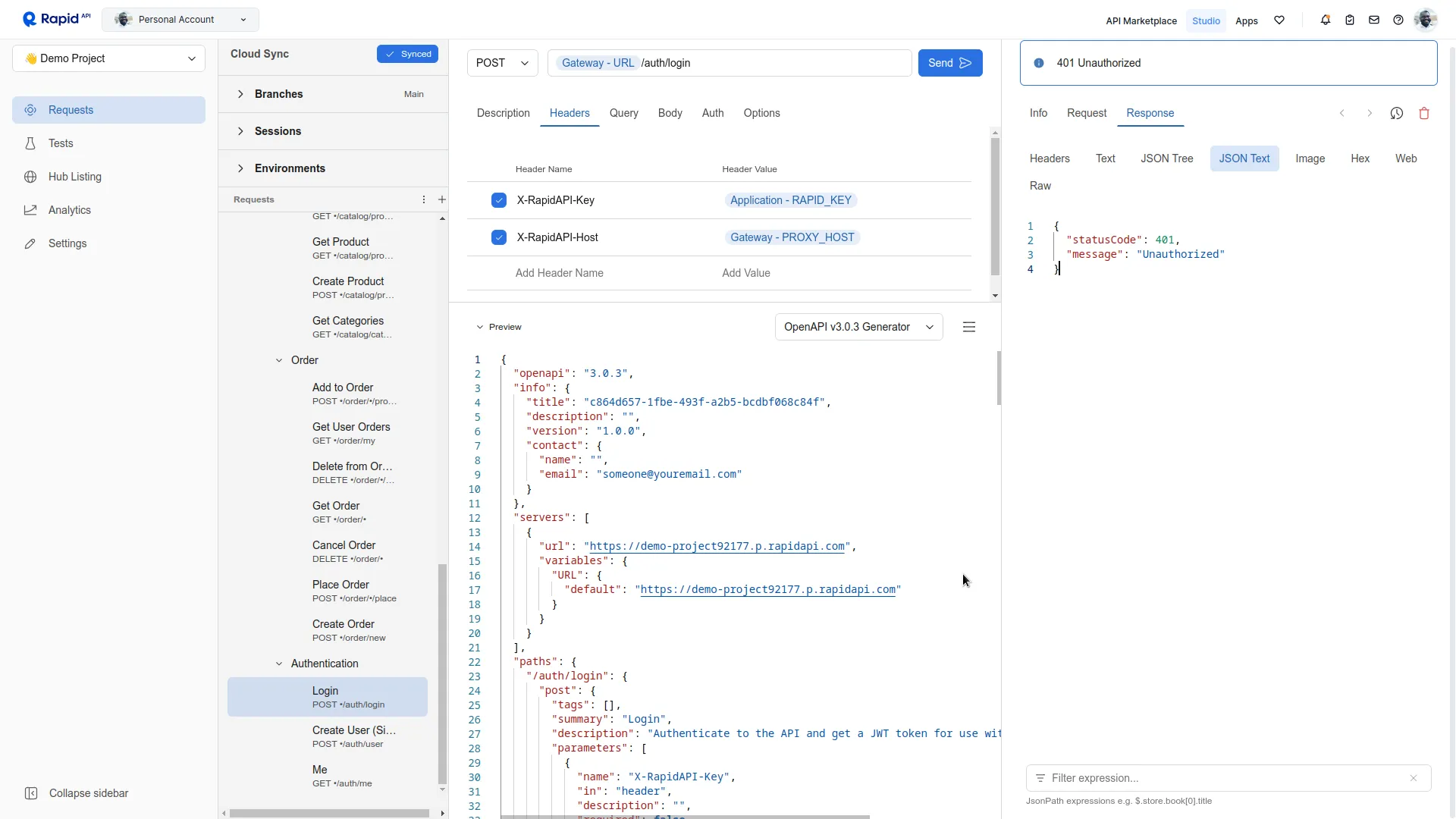Uncheck the X-RapidAPI-Key header checkbox
This screenshot has height=819, width=1456.
(499, 200)
